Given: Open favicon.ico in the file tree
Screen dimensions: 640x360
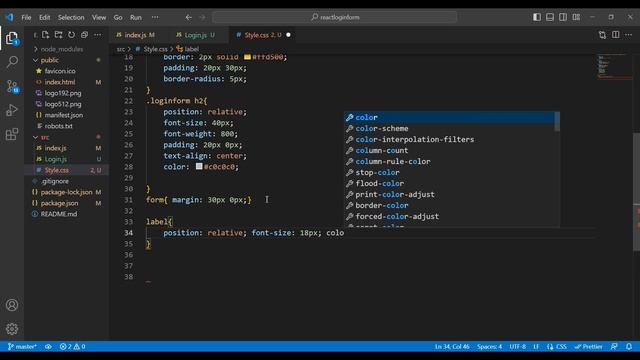Looking at the screenshot, I should tap(60, 71).
